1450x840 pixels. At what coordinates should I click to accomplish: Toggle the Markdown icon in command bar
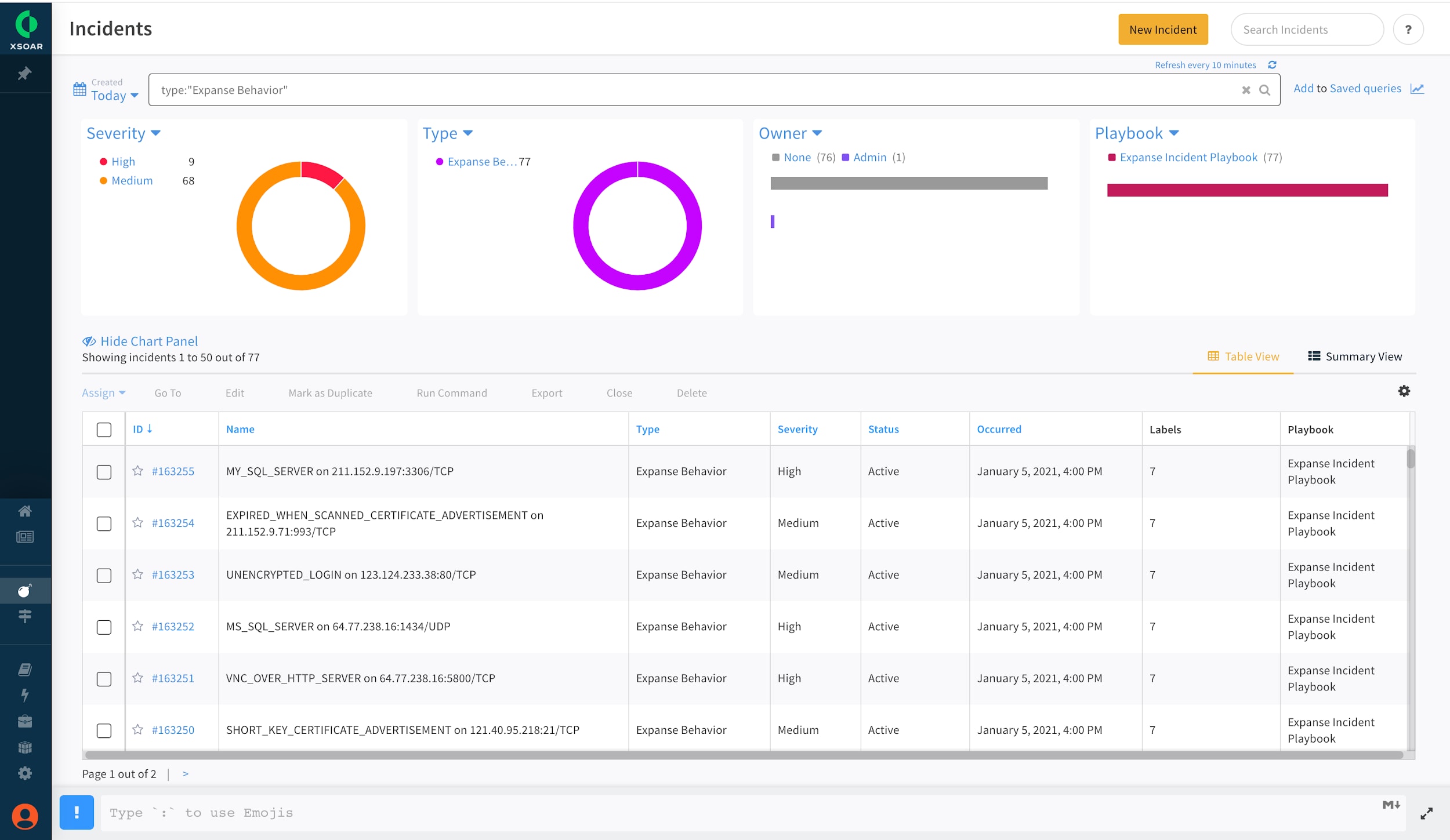point(1391,805)
